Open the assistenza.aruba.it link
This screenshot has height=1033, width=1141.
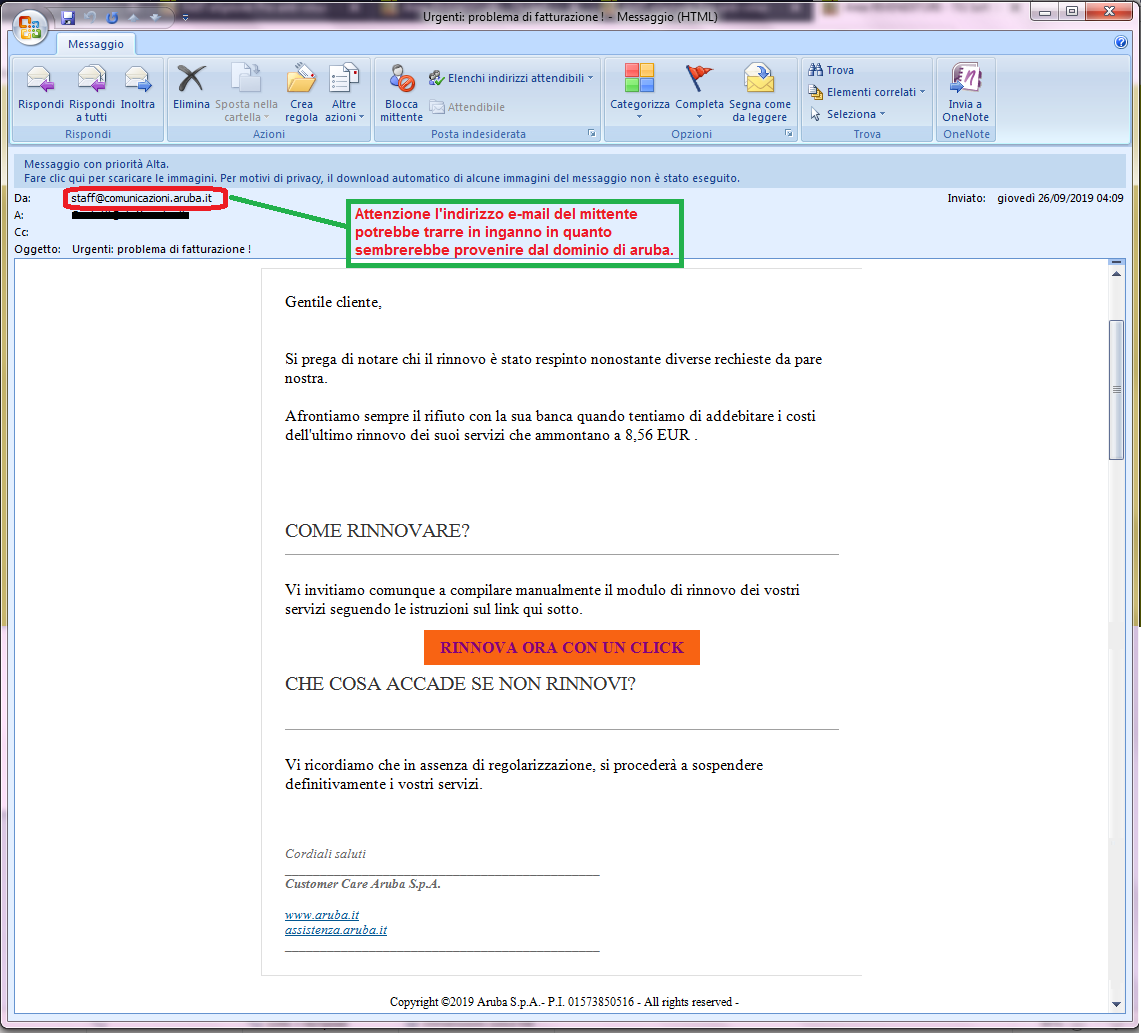point(335,930)
